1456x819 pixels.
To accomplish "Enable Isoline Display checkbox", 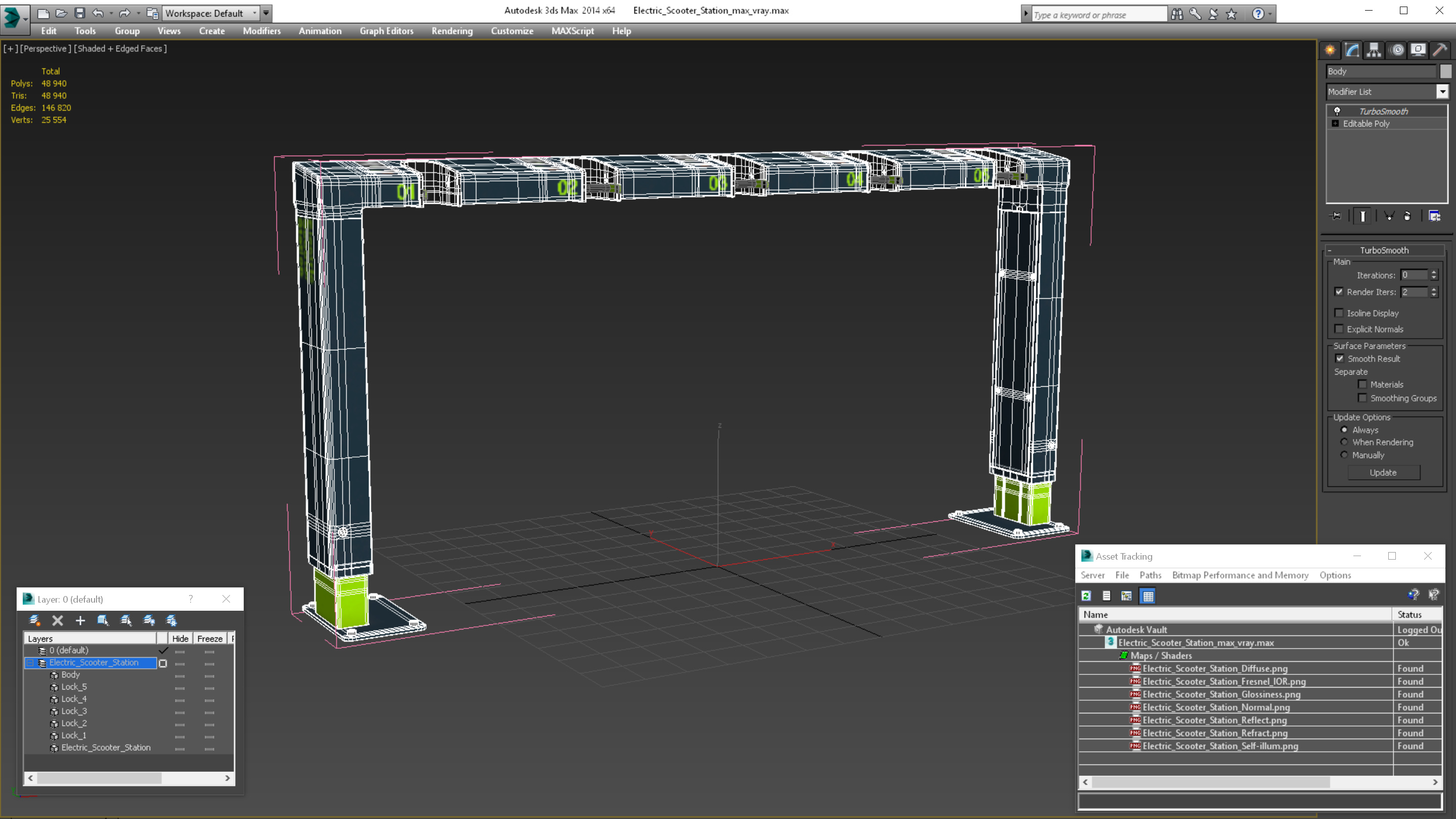I will (x=1338, y=312).
